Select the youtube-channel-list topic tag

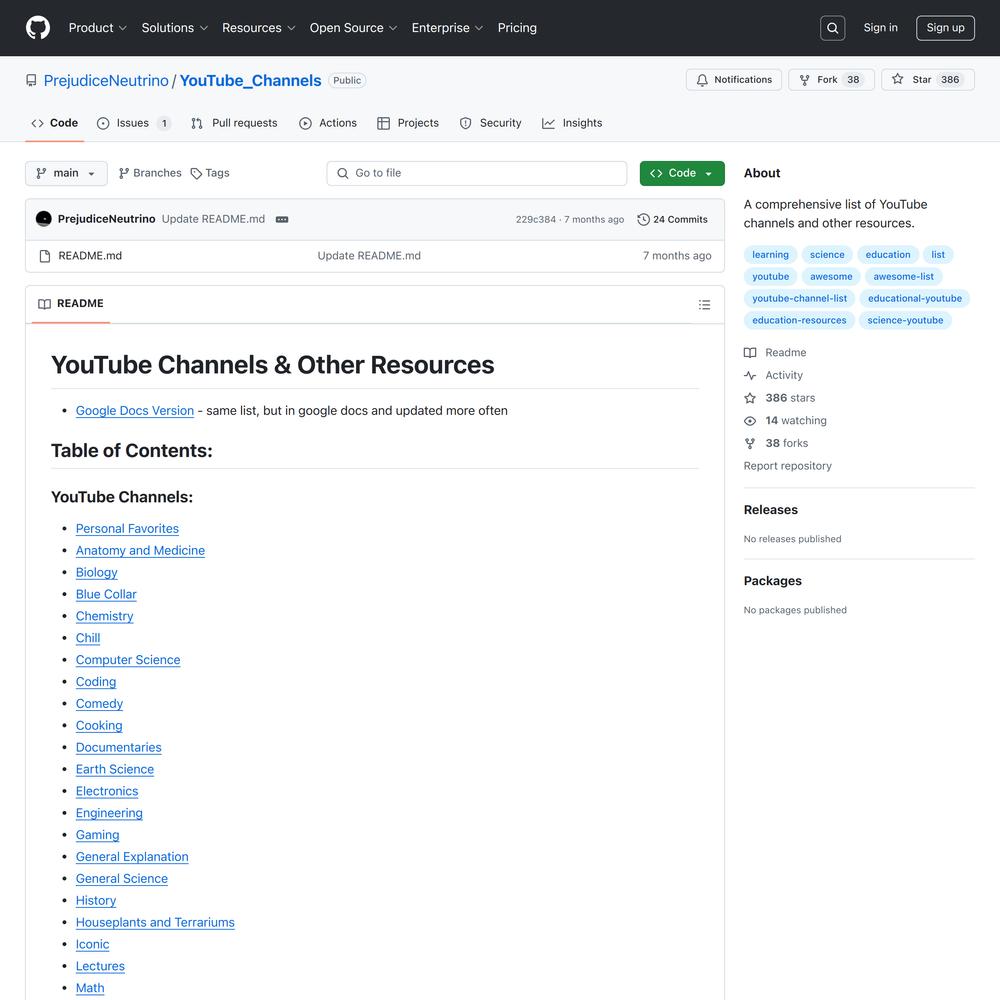coord(799,298)
